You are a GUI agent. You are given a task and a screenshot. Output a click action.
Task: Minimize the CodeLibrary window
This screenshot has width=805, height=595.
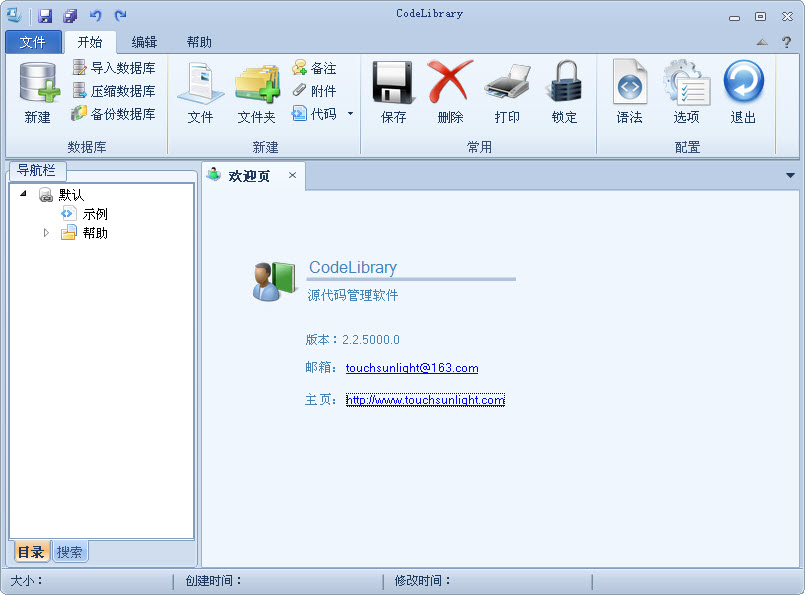[735, 17]
